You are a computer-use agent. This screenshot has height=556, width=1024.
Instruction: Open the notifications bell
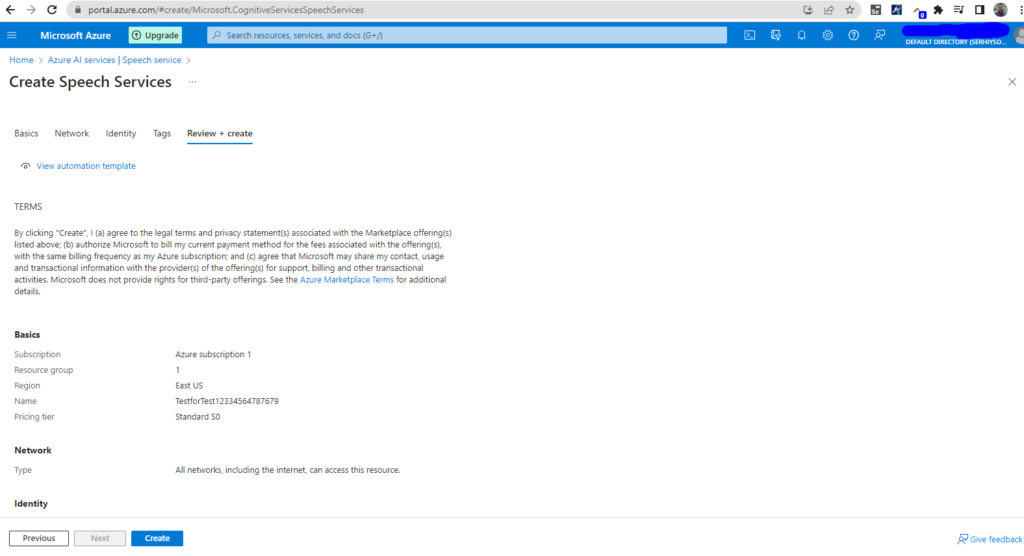pyautogui.click(x=801, y=35)
